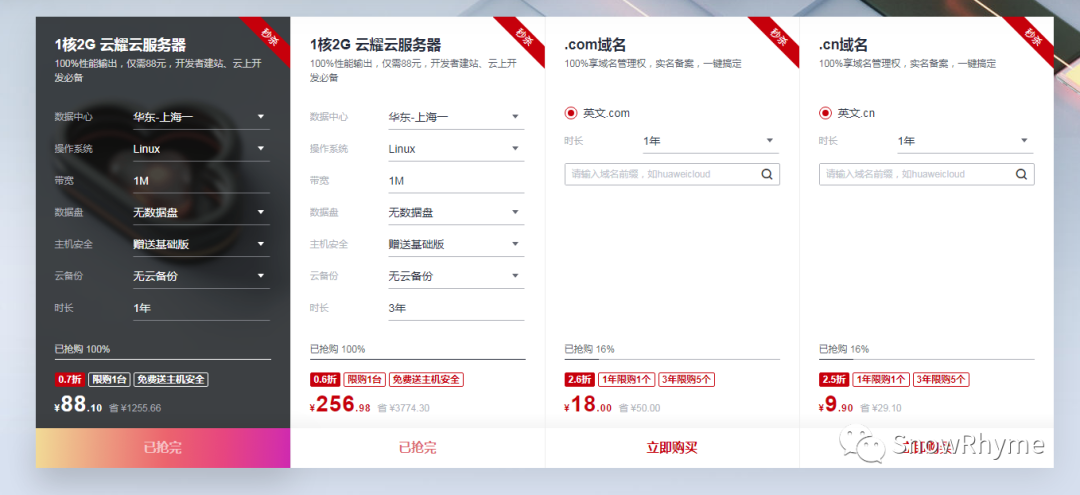
Task: Click 3年限购5个 tag in .cn card
Action: click(941, 379)
